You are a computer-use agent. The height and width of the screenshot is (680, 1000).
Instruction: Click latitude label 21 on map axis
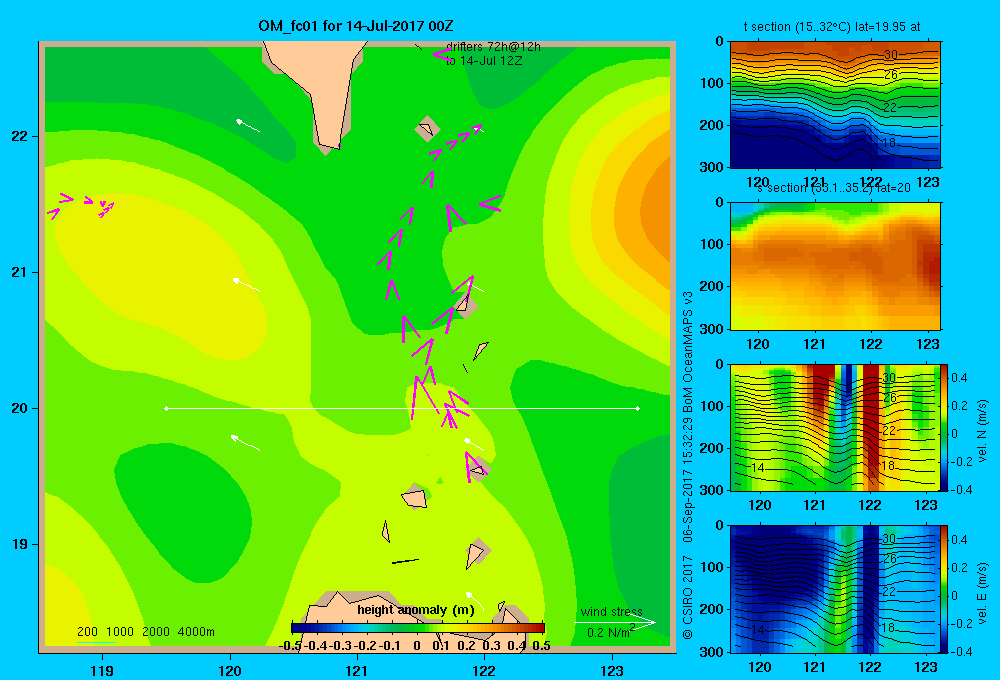pyautogui.click(x=19, y=272)
